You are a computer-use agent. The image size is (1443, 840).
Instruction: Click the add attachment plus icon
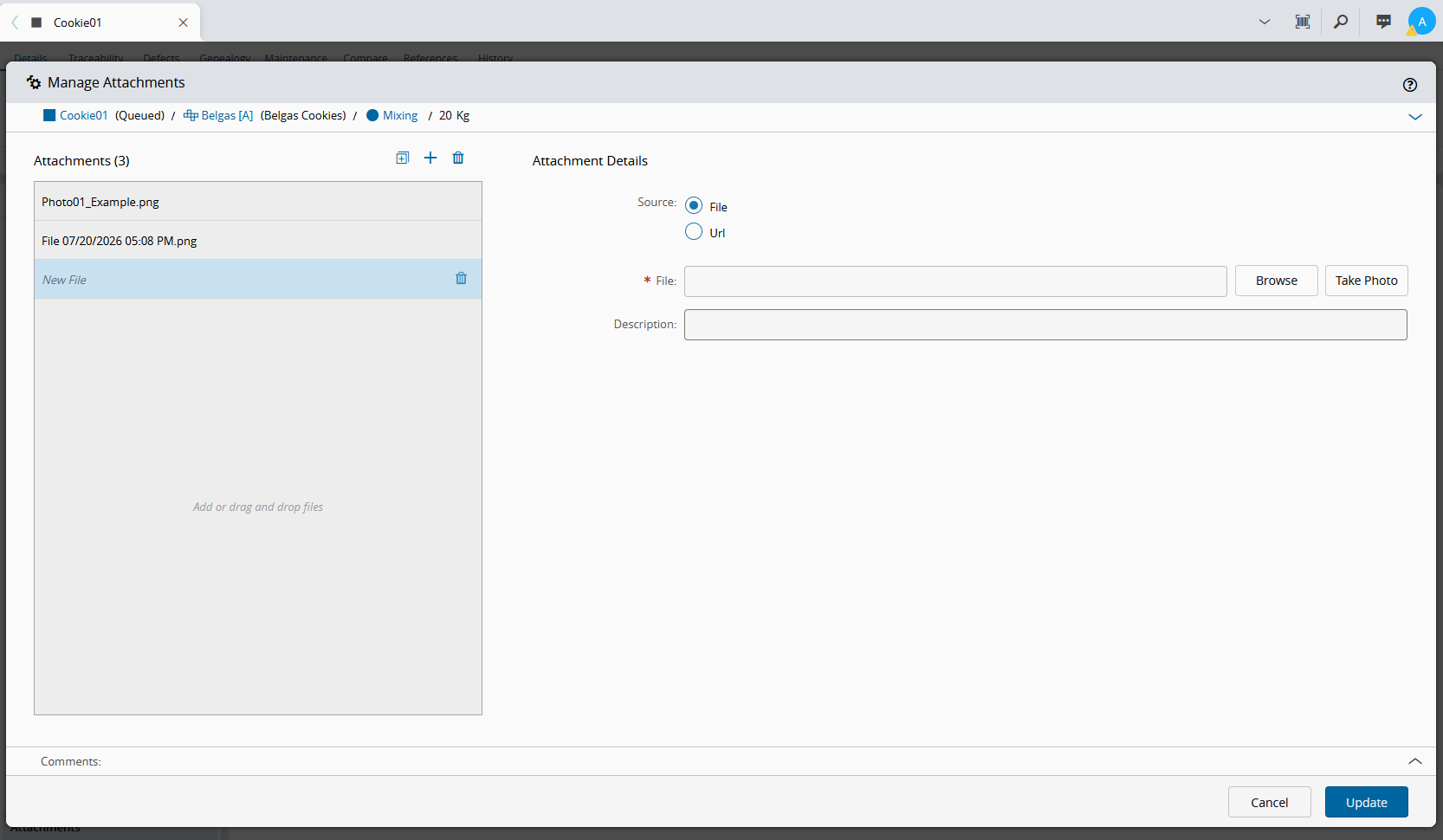tap(430, 158)
